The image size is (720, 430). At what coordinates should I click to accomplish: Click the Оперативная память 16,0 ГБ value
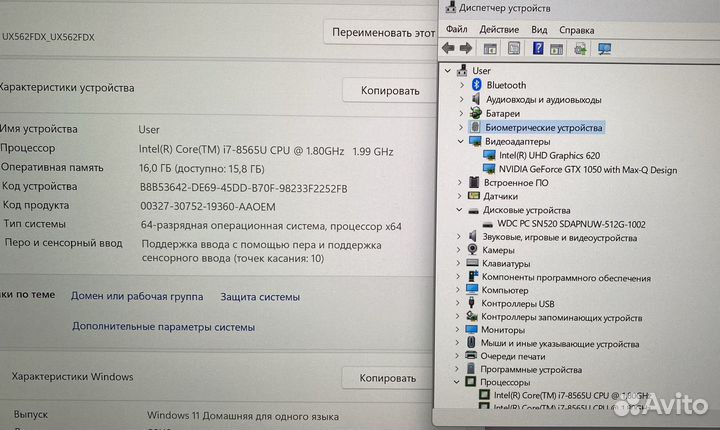[x=202, y=169]
